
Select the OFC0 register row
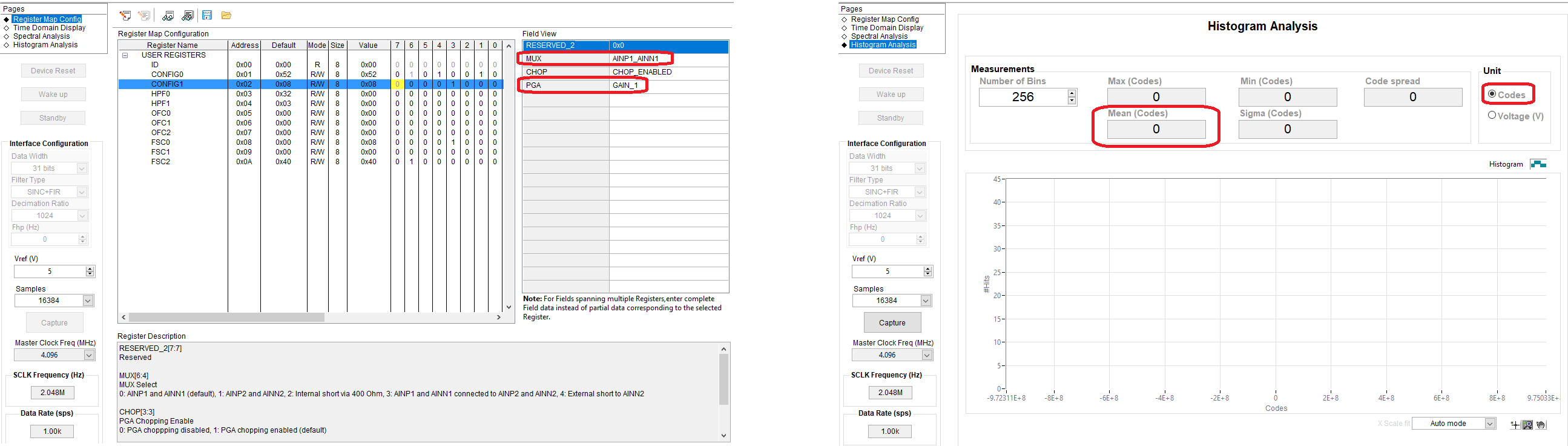[311, 113]
